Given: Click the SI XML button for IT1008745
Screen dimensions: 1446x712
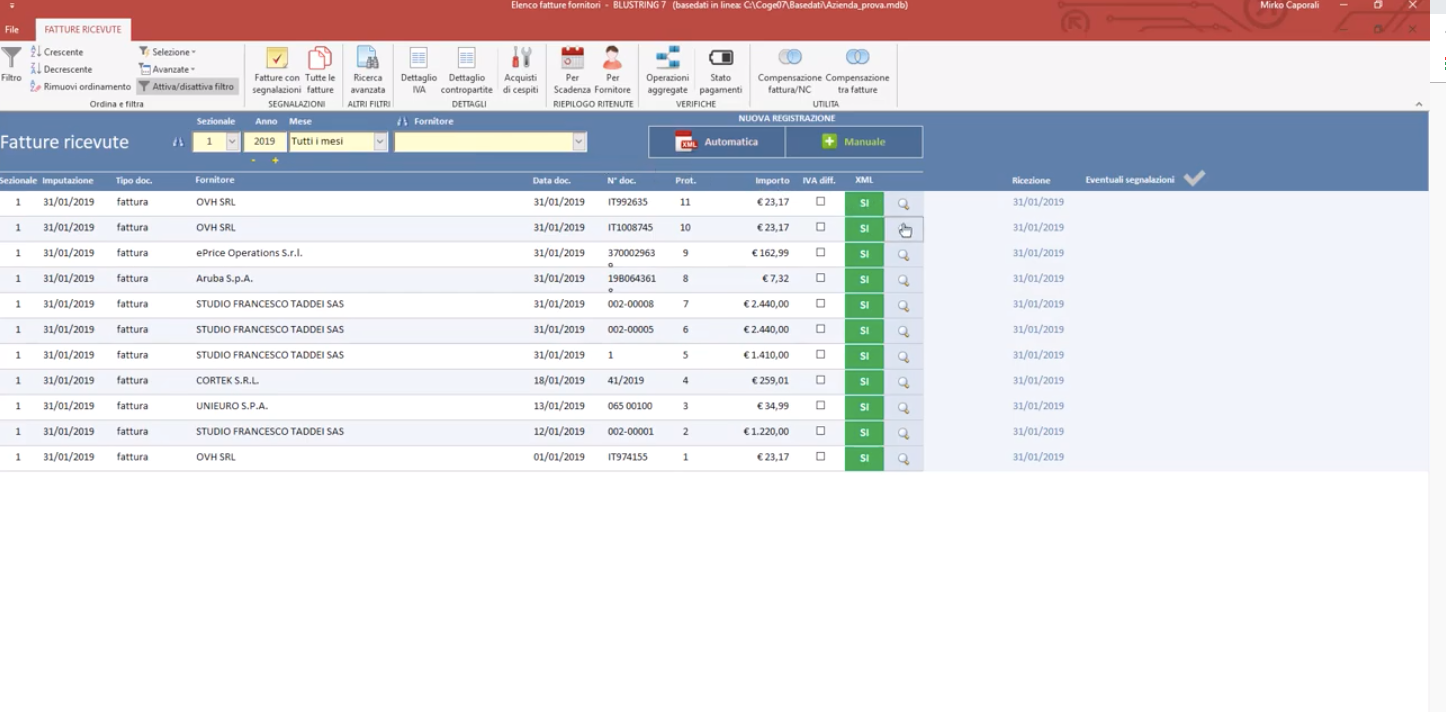Looking at the screenshot, I should point(864,229).
